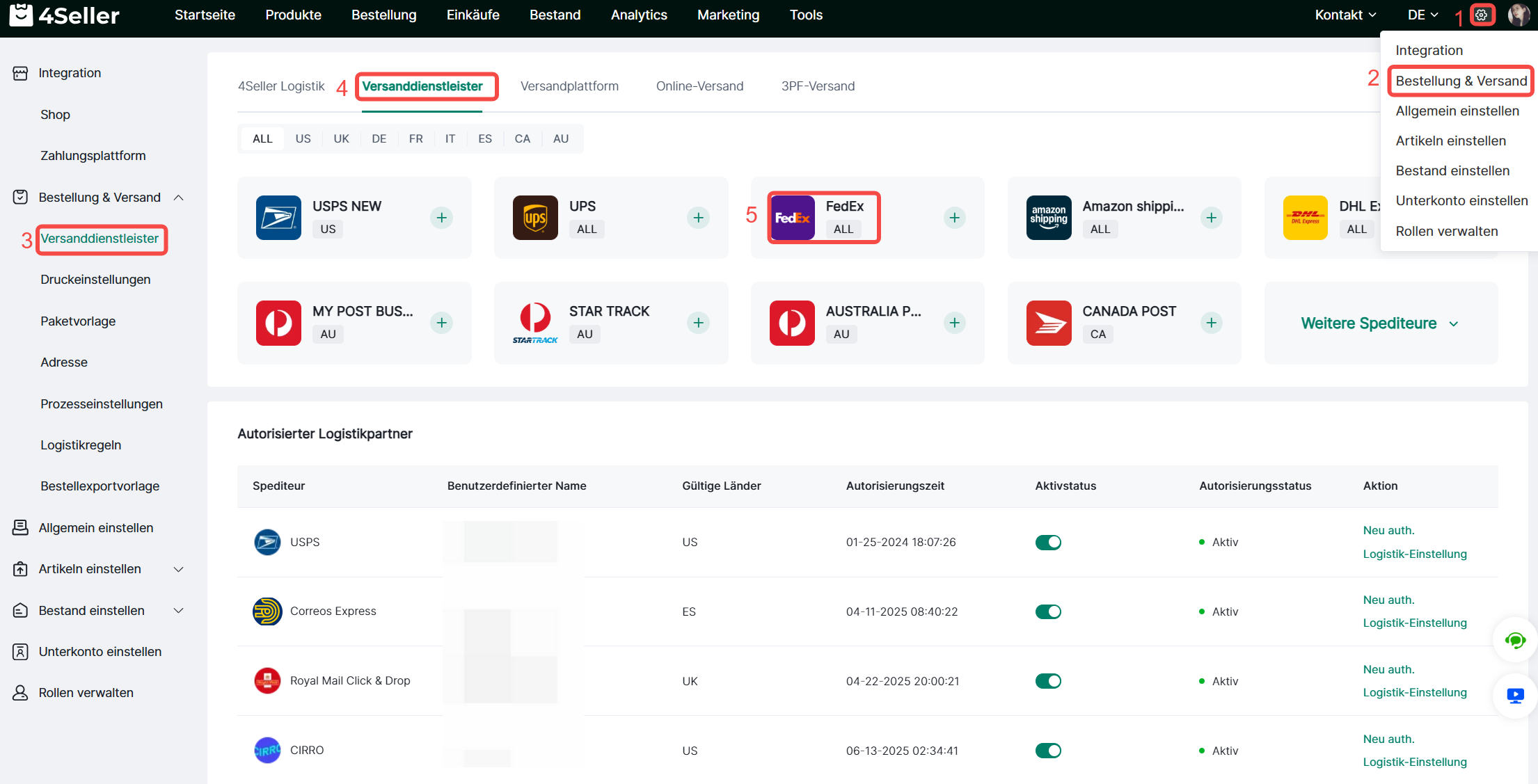This screenshot has width=1538, height=784.
Task: Click Logistik-Einstellung link for CIRRO
Action: [1414, 762]
